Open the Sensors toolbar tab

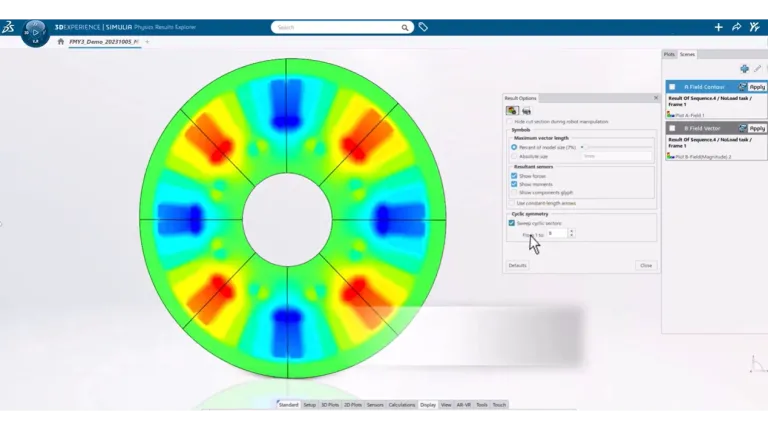[x=375, y=405]
